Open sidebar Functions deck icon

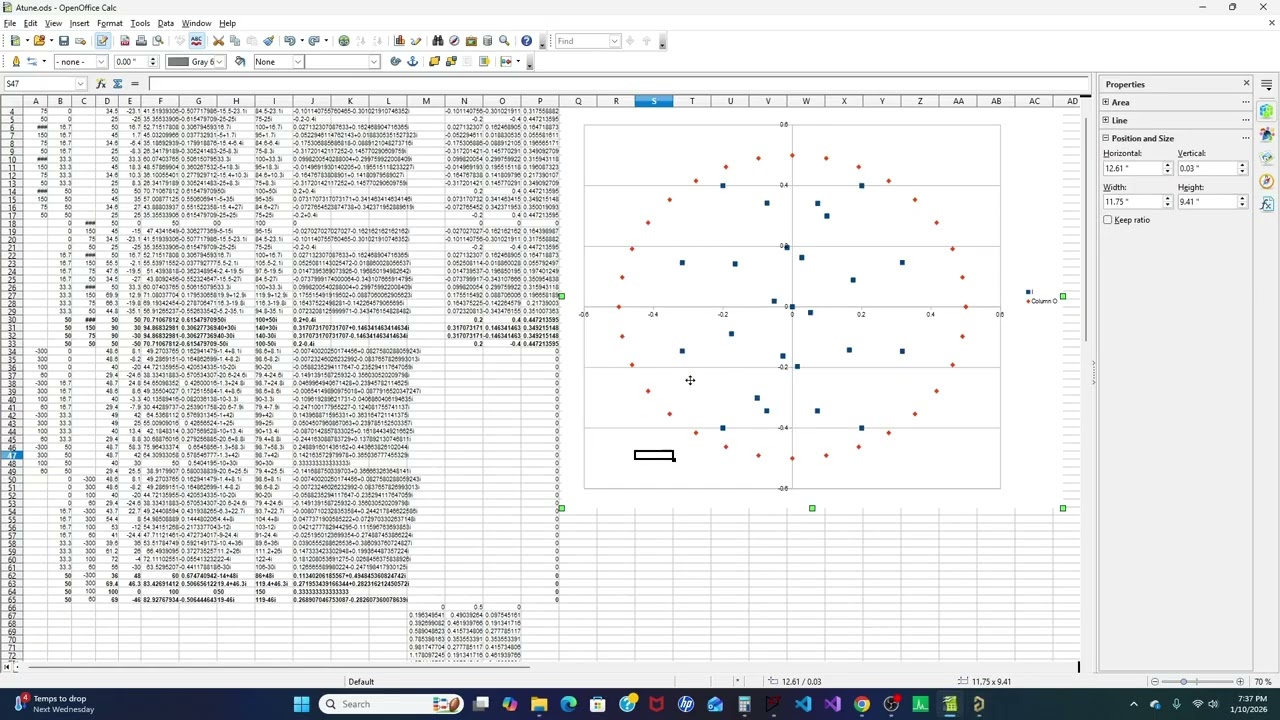(x=1267, y=204)
